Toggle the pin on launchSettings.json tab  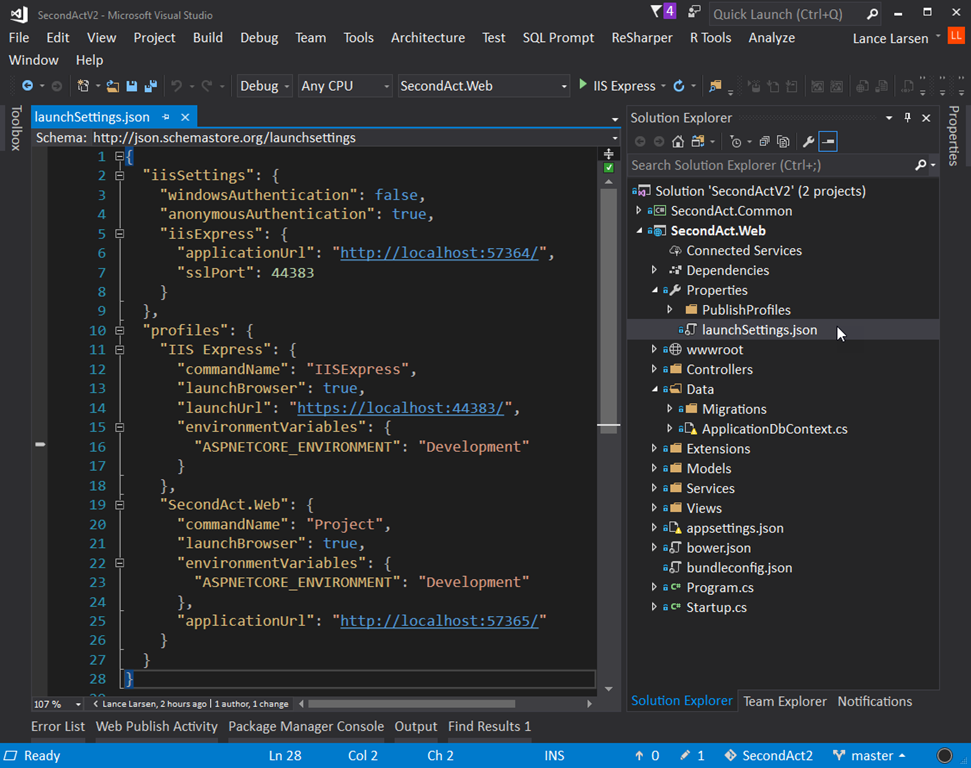(165, 117)
